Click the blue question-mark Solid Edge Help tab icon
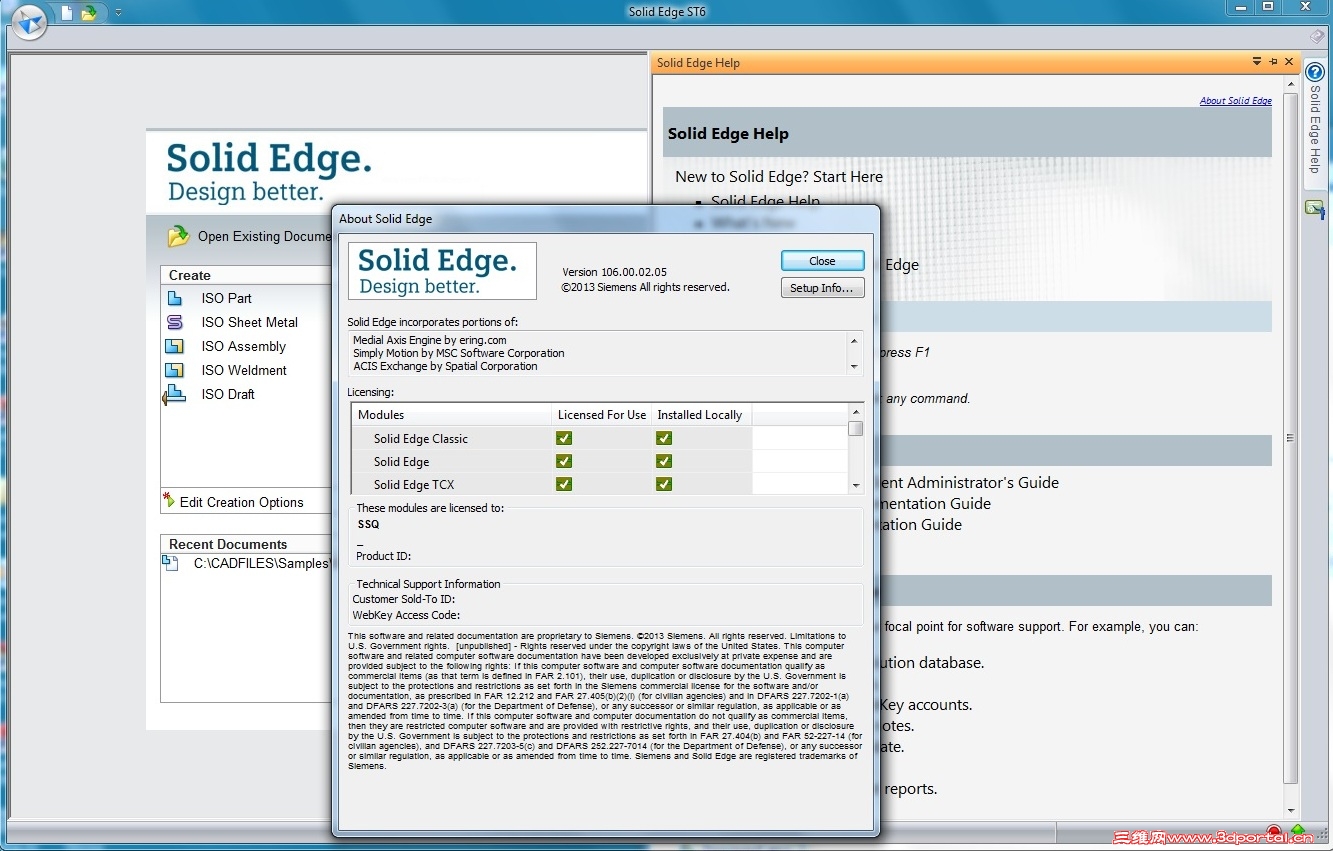The width and height of the screenshot is (1333, 851). point(1315,72)
